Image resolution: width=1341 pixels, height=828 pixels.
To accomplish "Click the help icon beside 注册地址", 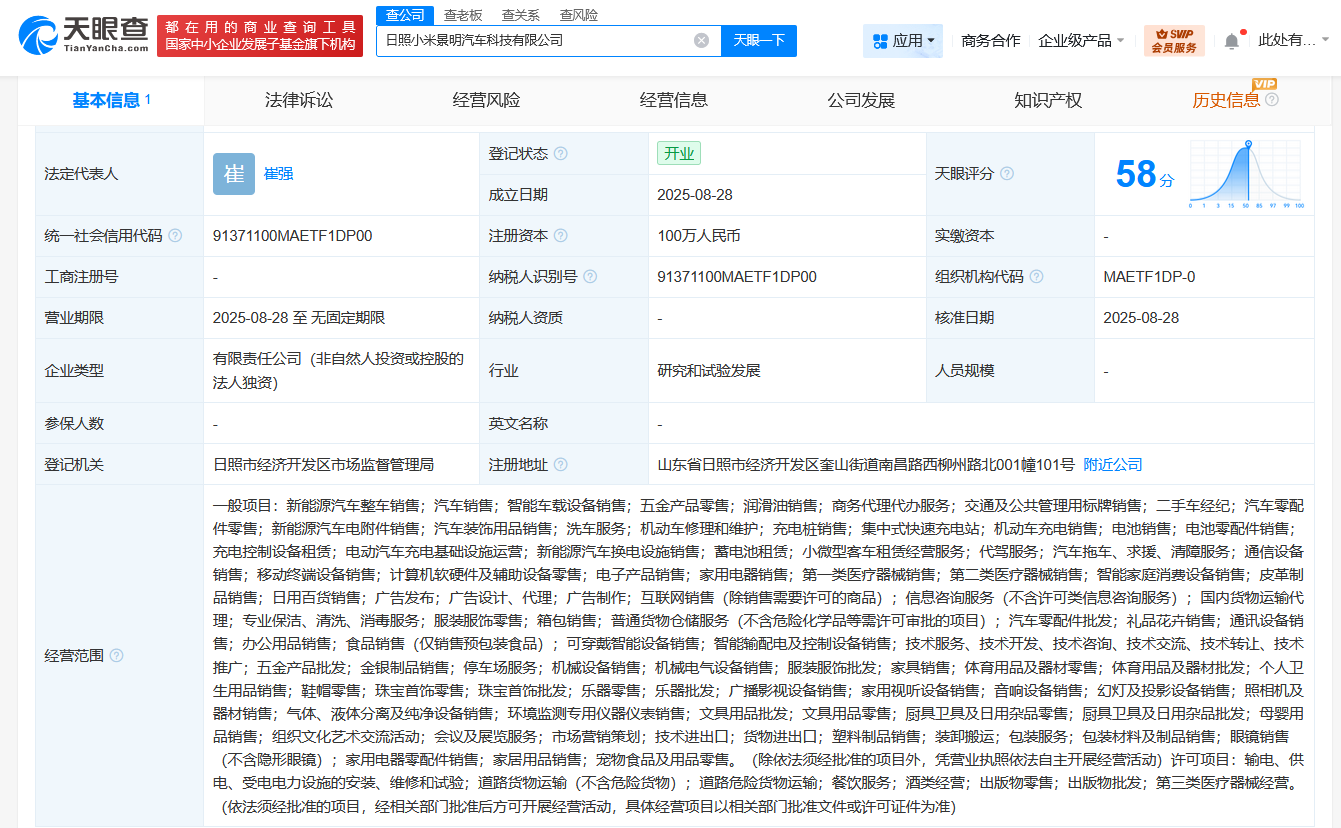I will [560, 464].
